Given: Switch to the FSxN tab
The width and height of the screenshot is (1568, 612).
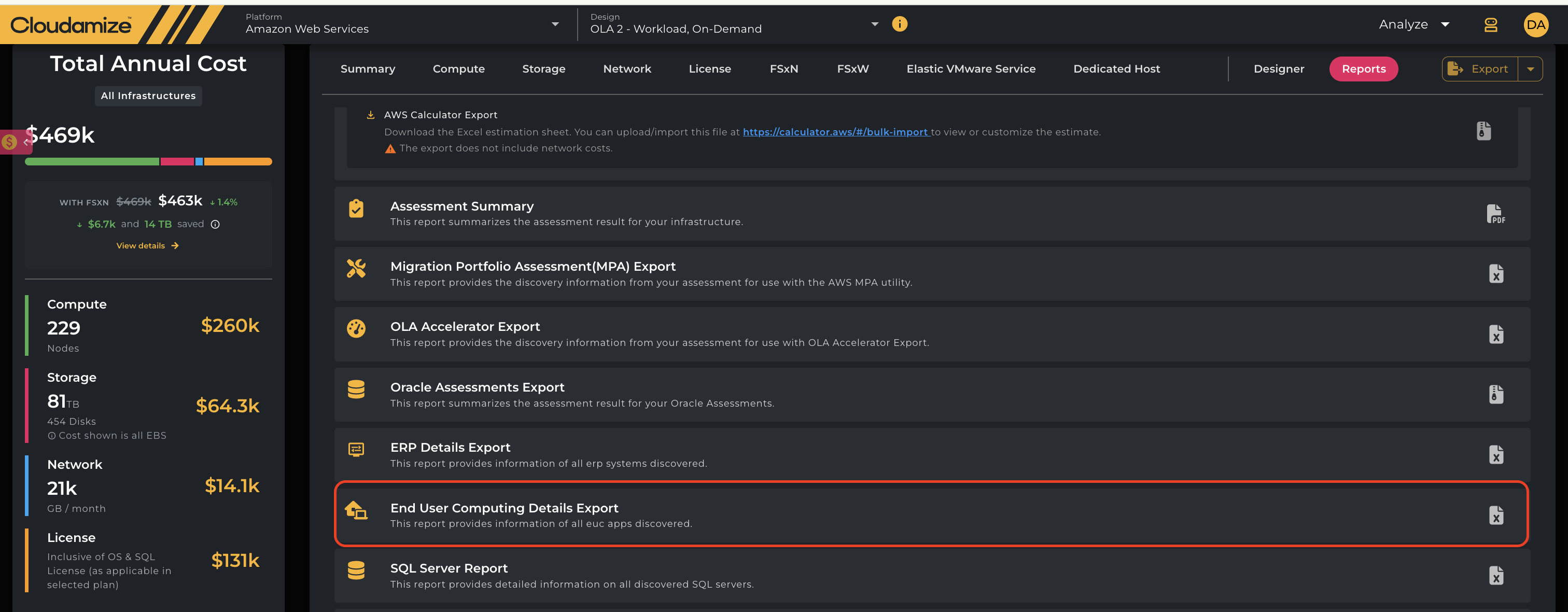Looking at the screenshot, I should (x=784, y=69).
